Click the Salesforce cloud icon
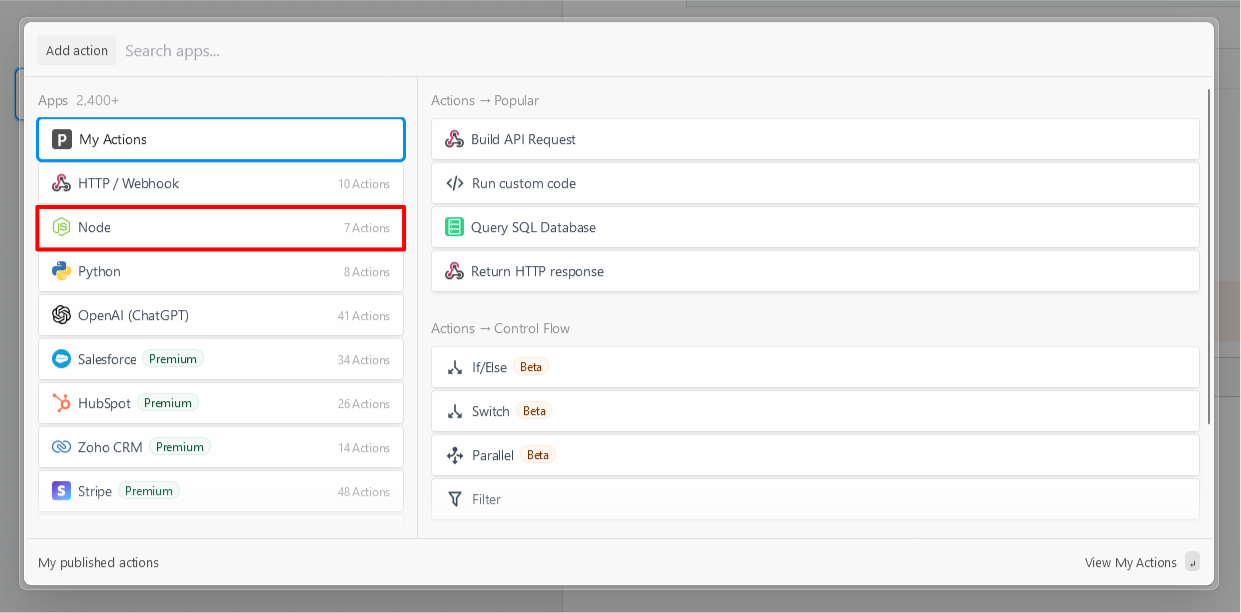1241x613 pixels. tap(62, 359)
